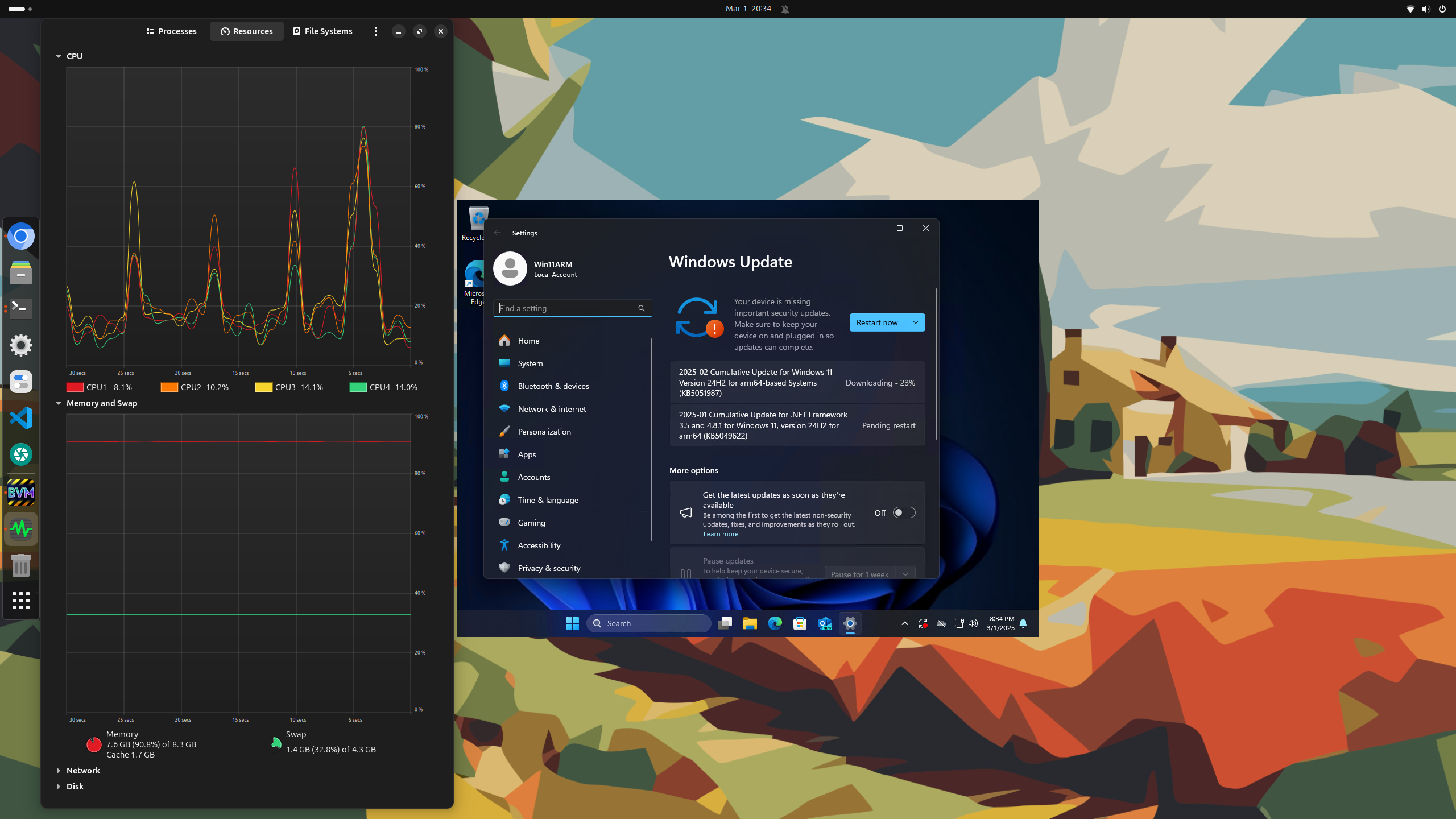The height and width of the screenshot is (819, 1456).
Task: Open Home in Settings sidebar
Action: click(x=572, y=341)
